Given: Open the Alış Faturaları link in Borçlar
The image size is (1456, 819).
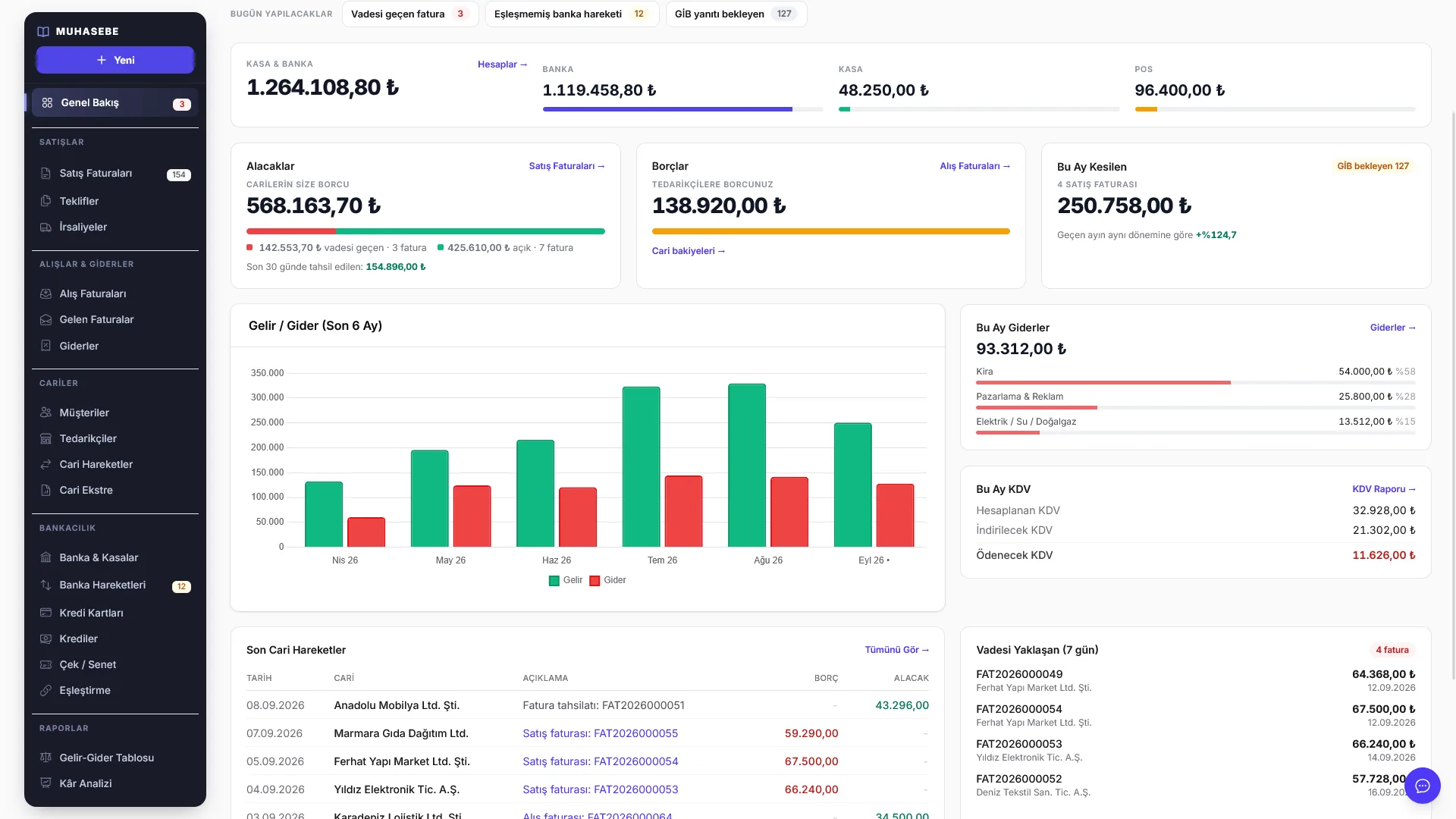Looking at the screenshot, I should (x=974, y=166).
